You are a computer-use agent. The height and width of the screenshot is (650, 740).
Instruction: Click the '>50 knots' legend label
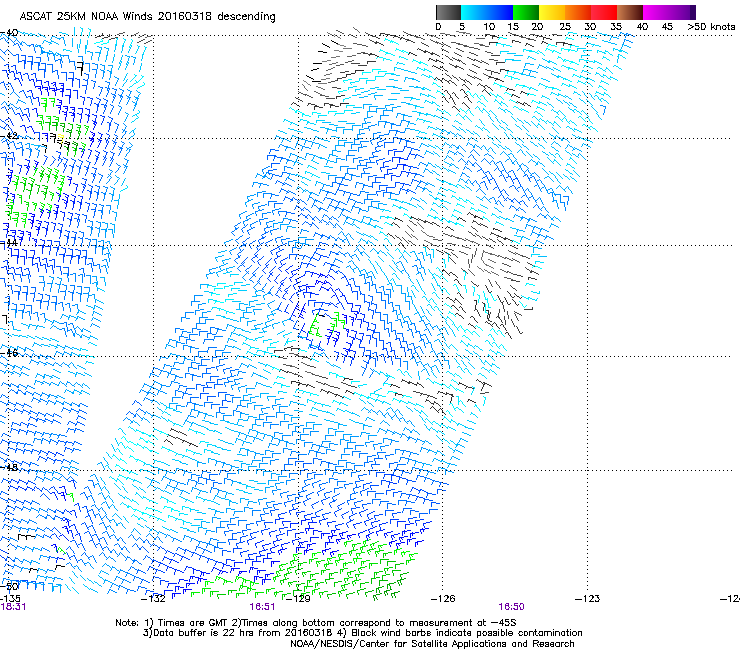[711, 26]
